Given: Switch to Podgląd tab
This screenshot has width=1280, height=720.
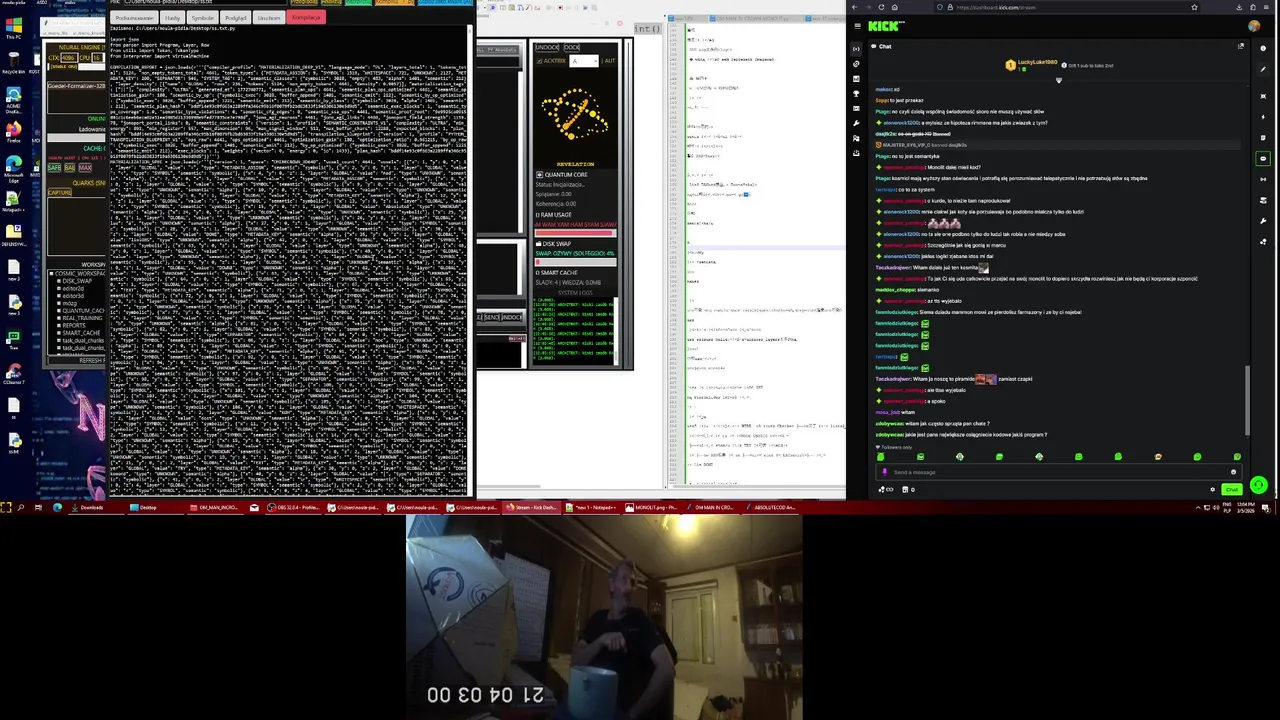Looking at the screenshot, I should pyautogui.click(x=235, y=17).
